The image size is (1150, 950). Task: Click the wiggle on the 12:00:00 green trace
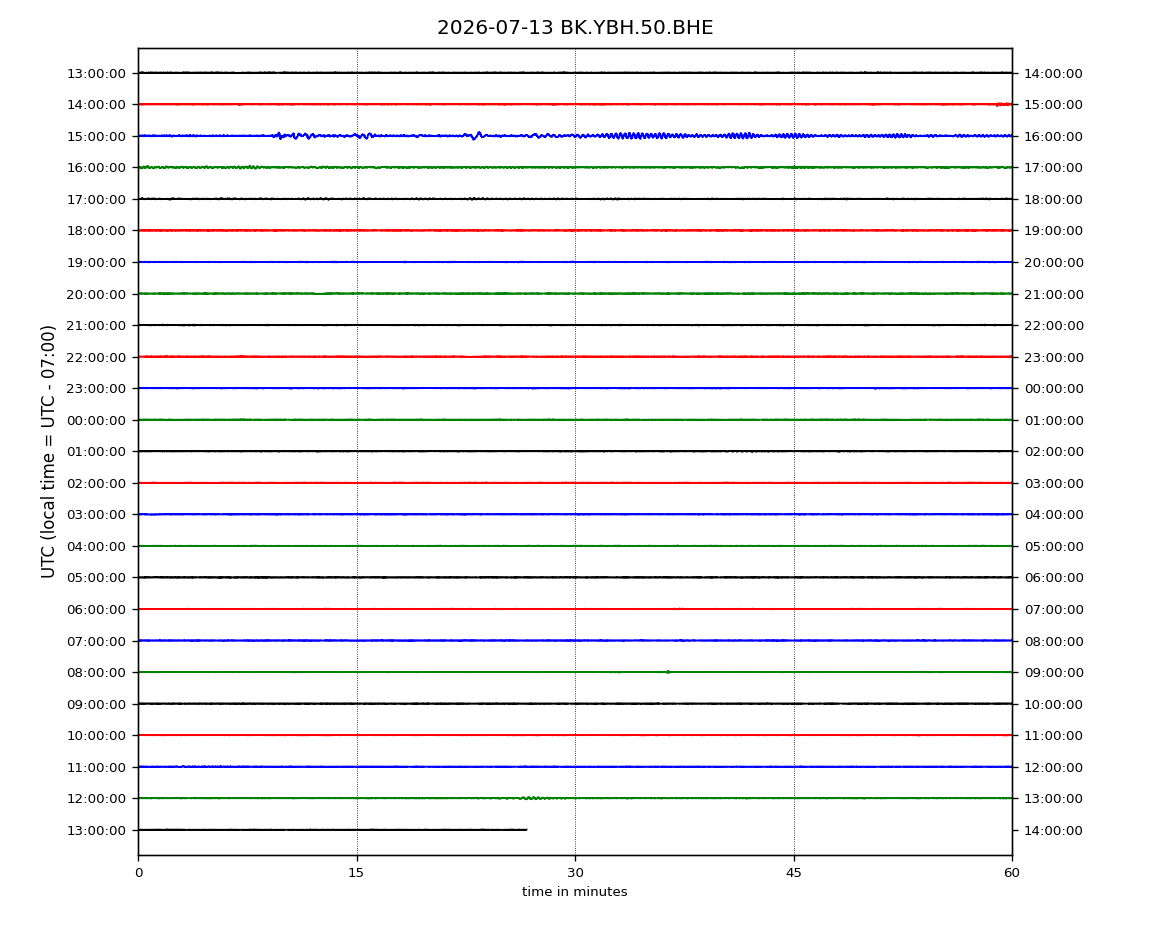point(534,798)
